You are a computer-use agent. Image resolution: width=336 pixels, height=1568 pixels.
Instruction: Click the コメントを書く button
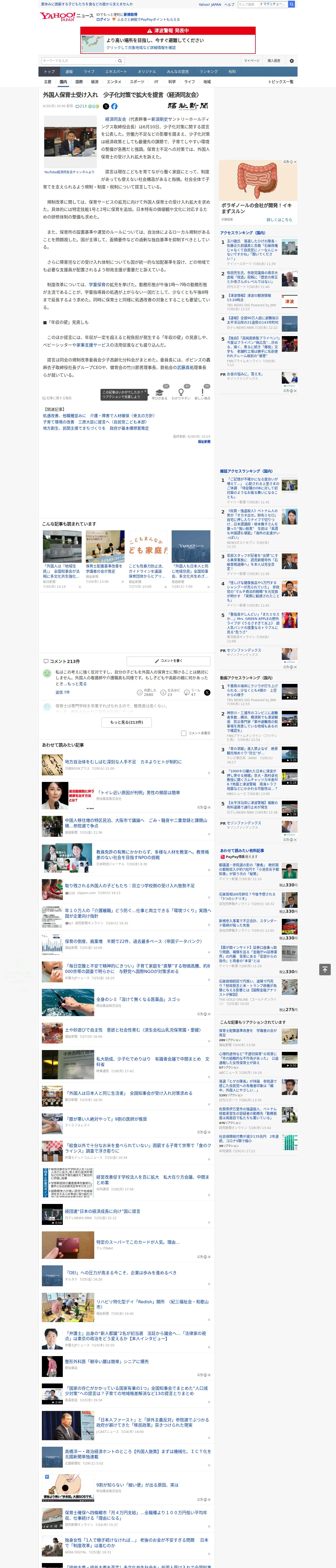tap(168, 661)
